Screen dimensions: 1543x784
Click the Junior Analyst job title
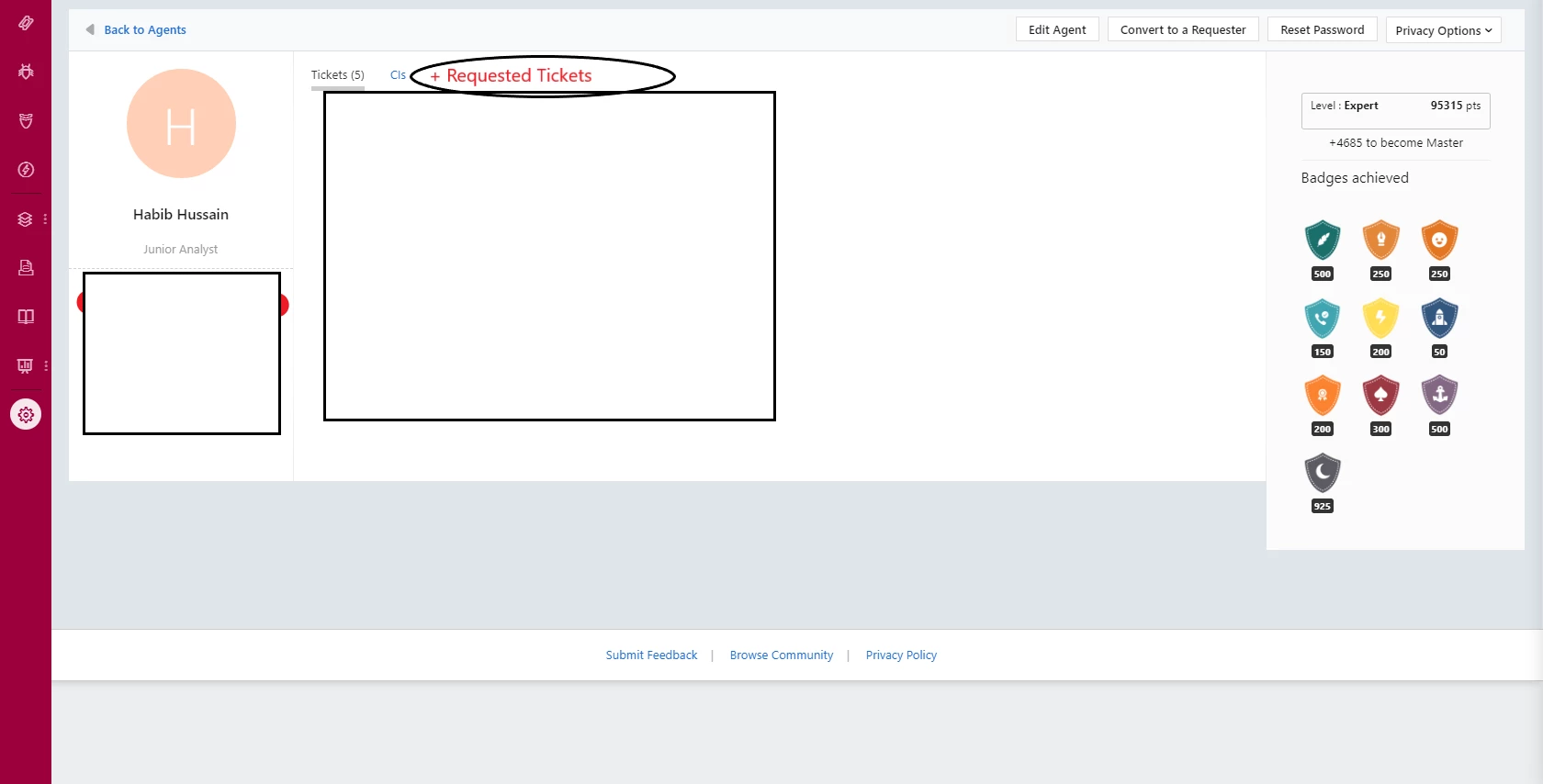pos(181,250)
